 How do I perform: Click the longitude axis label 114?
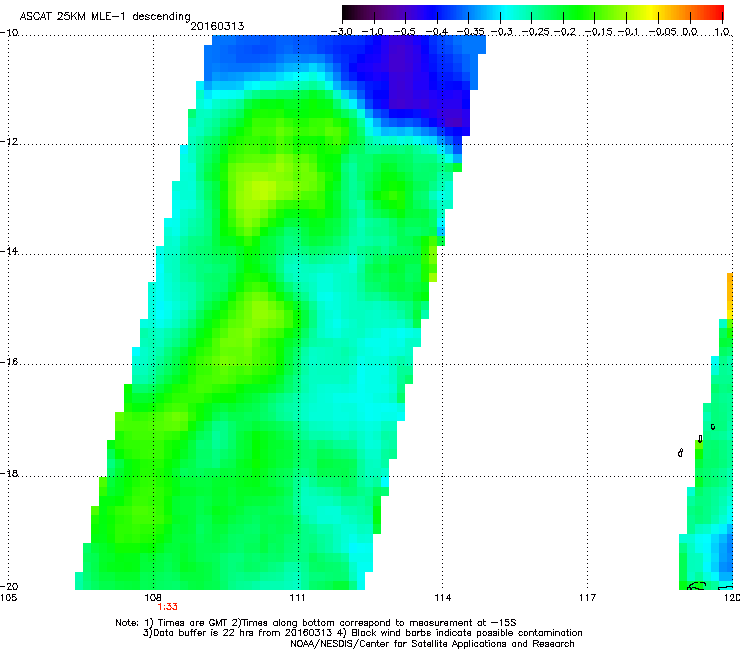[442, 598]
